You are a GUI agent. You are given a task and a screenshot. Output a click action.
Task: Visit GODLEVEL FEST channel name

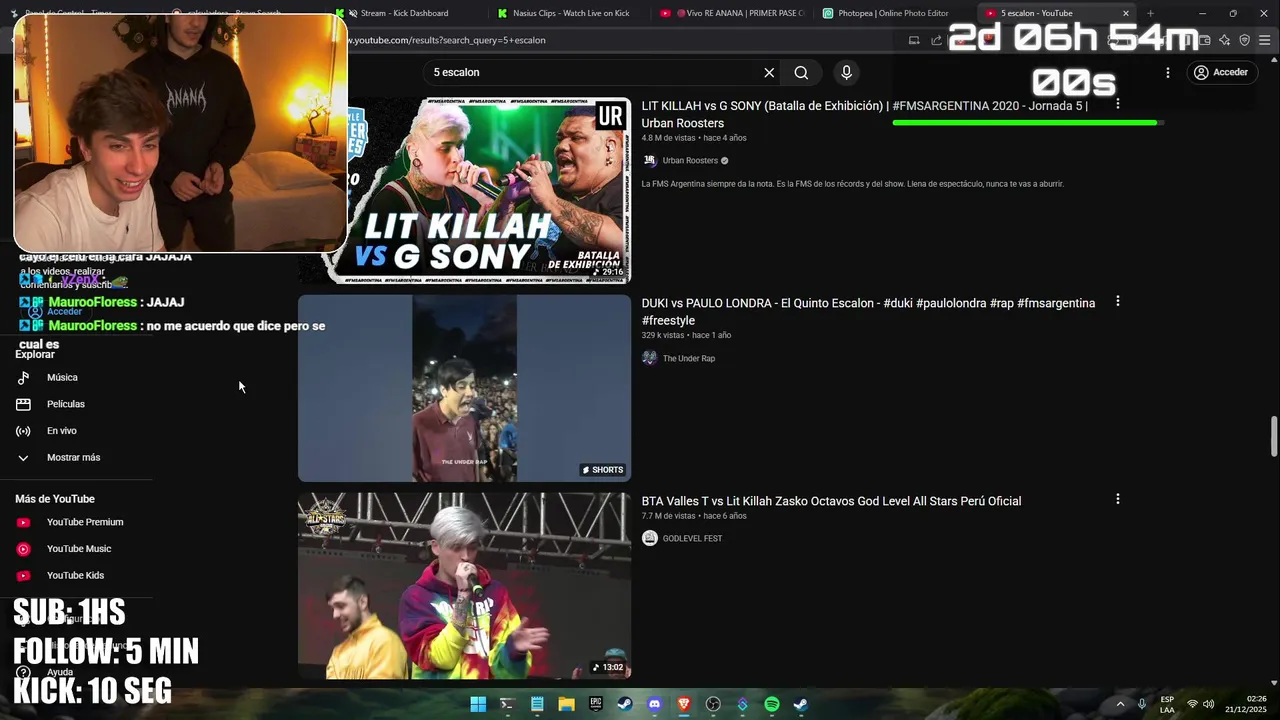[x=692, y=538]
